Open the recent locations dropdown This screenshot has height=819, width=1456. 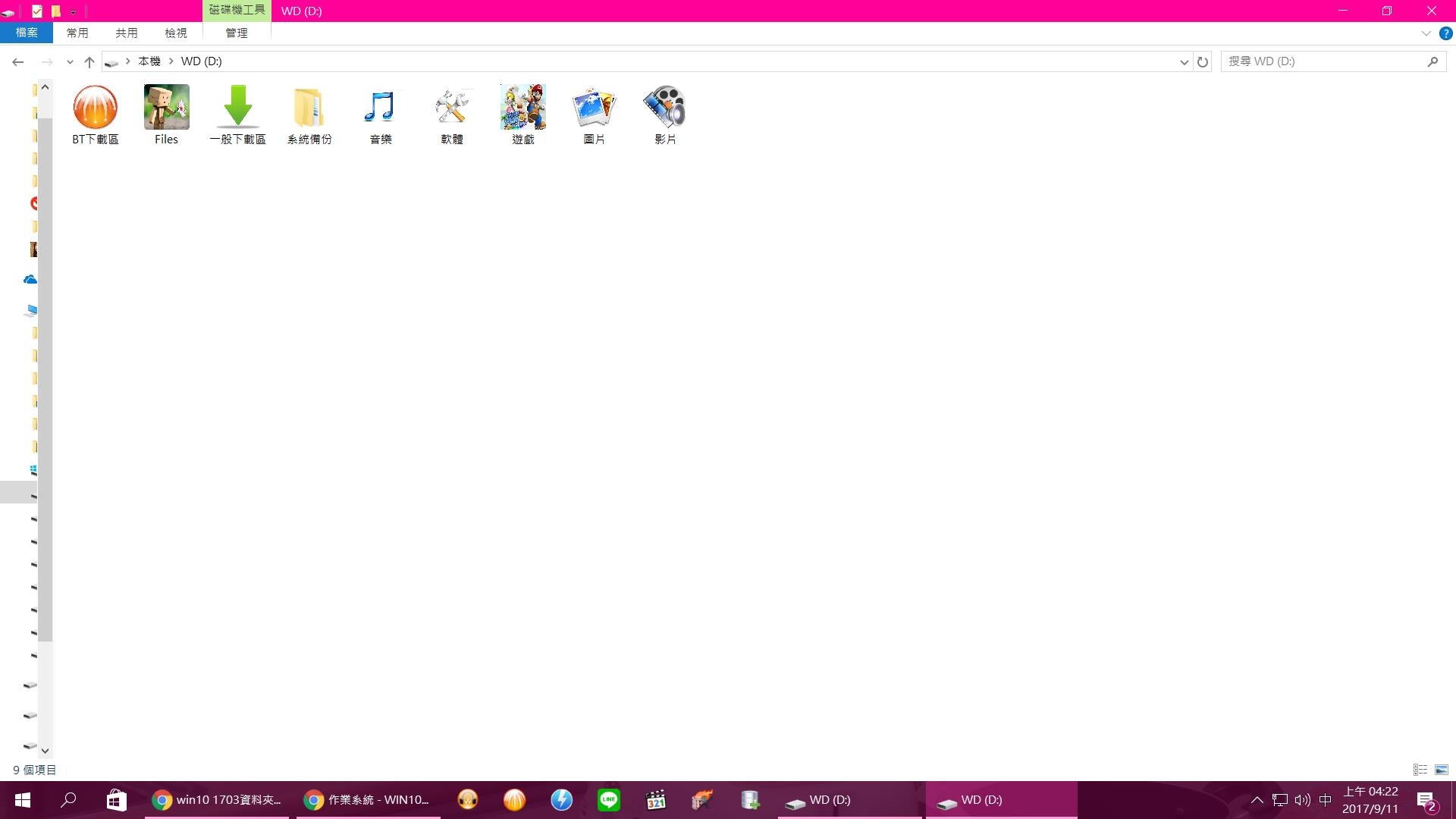(70, 61)
